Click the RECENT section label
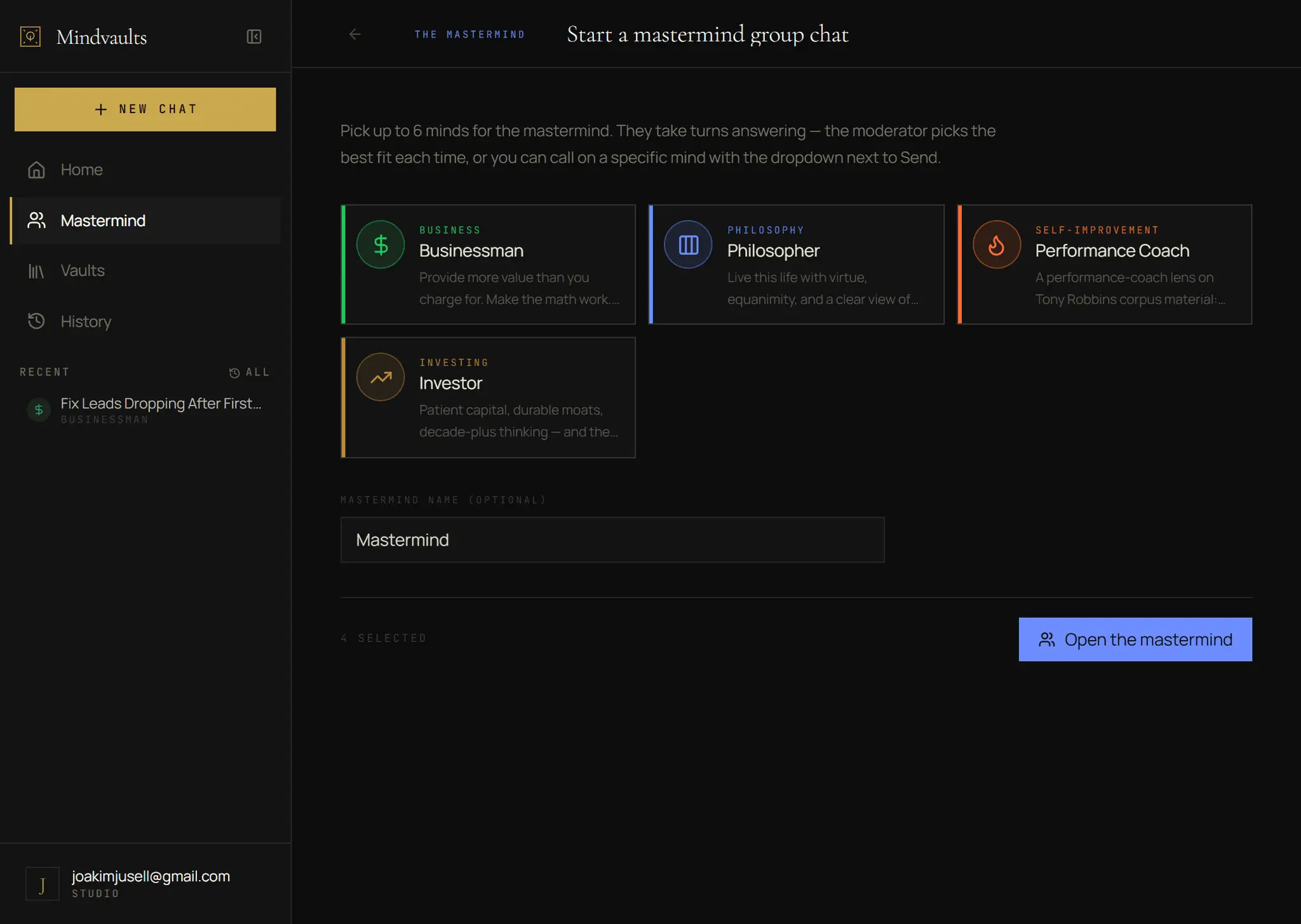Image resolution: width=1301 pixels, height=924 pixels. [x=44, y=372]
